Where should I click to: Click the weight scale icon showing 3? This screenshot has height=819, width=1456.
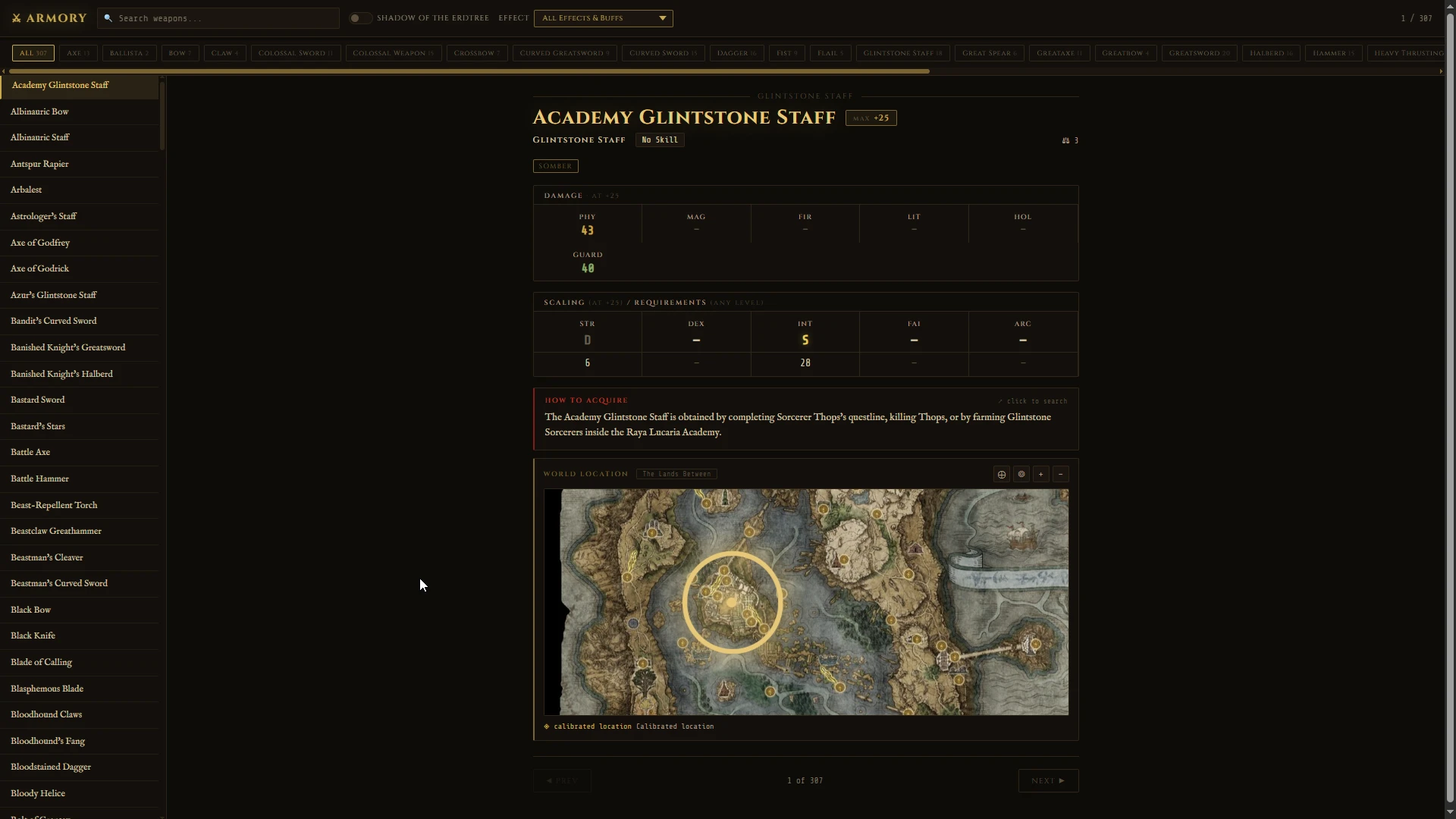[1065, 140]
